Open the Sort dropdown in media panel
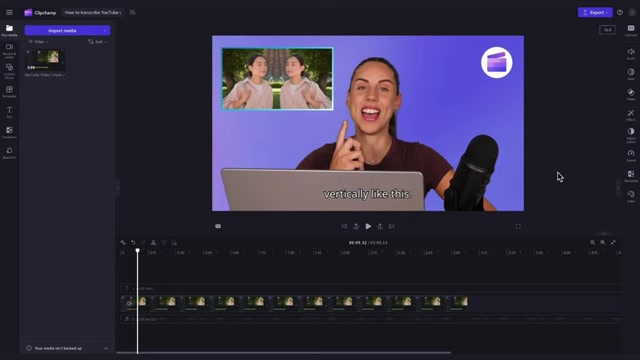Viewport: 640px width, 360px height. [x=98, y=42]
